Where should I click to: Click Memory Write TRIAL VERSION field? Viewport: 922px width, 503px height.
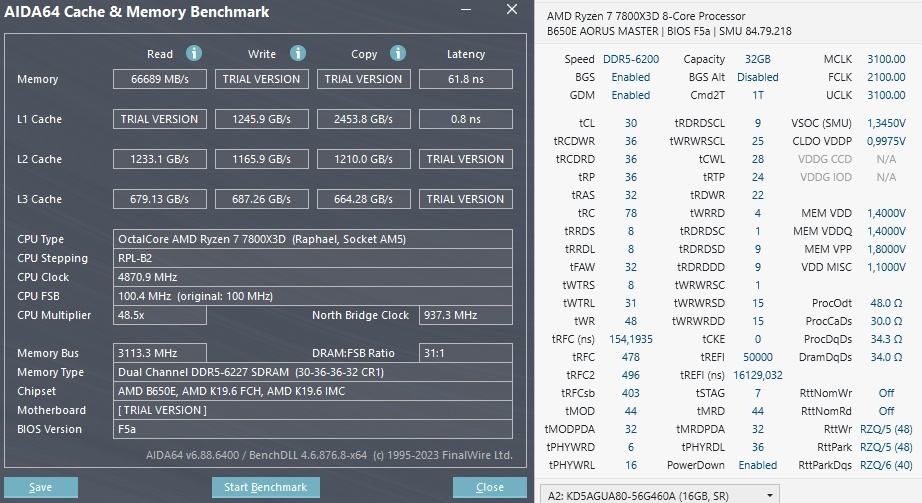coord(262,79)
